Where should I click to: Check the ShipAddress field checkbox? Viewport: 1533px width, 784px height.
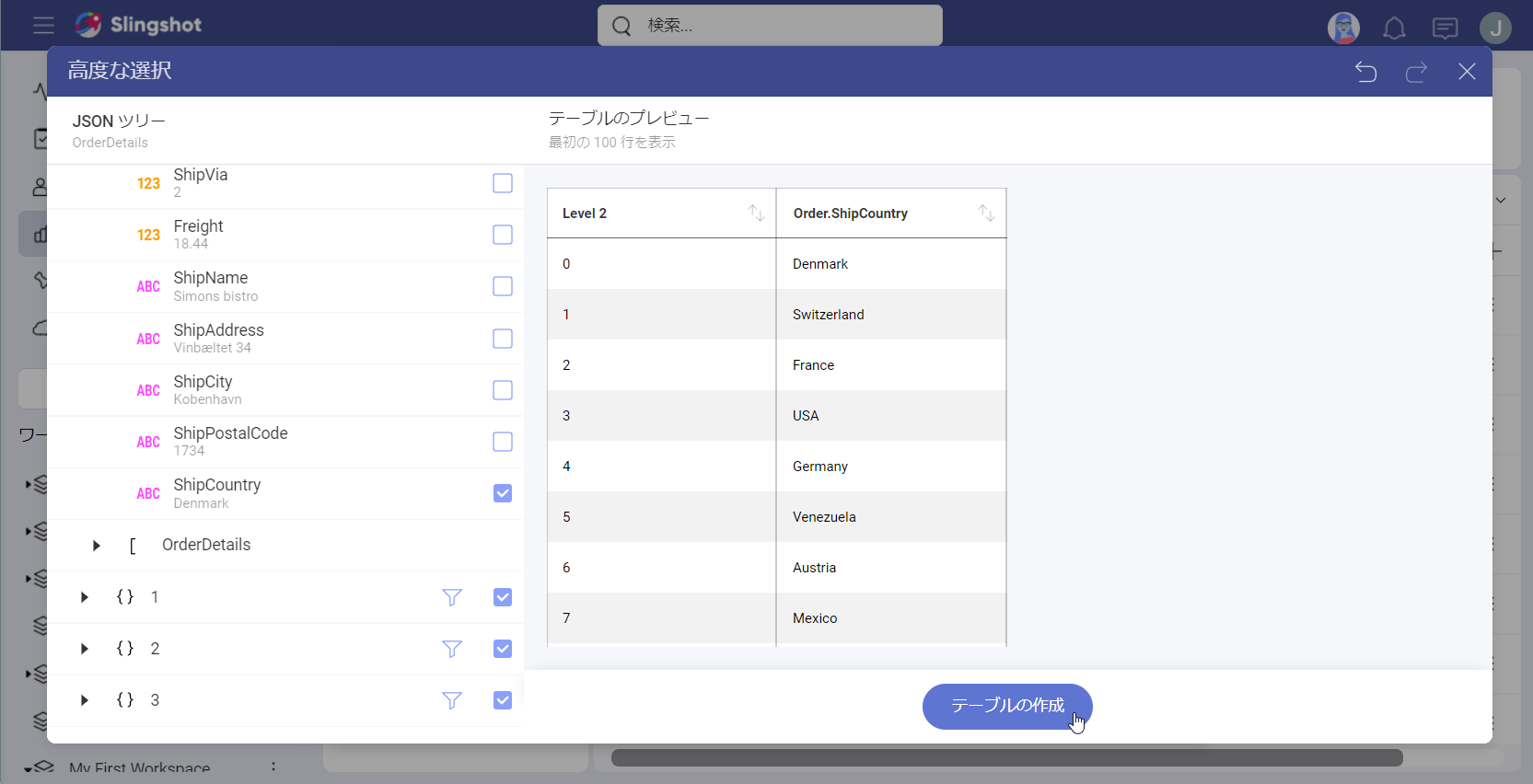coord(503,339)
